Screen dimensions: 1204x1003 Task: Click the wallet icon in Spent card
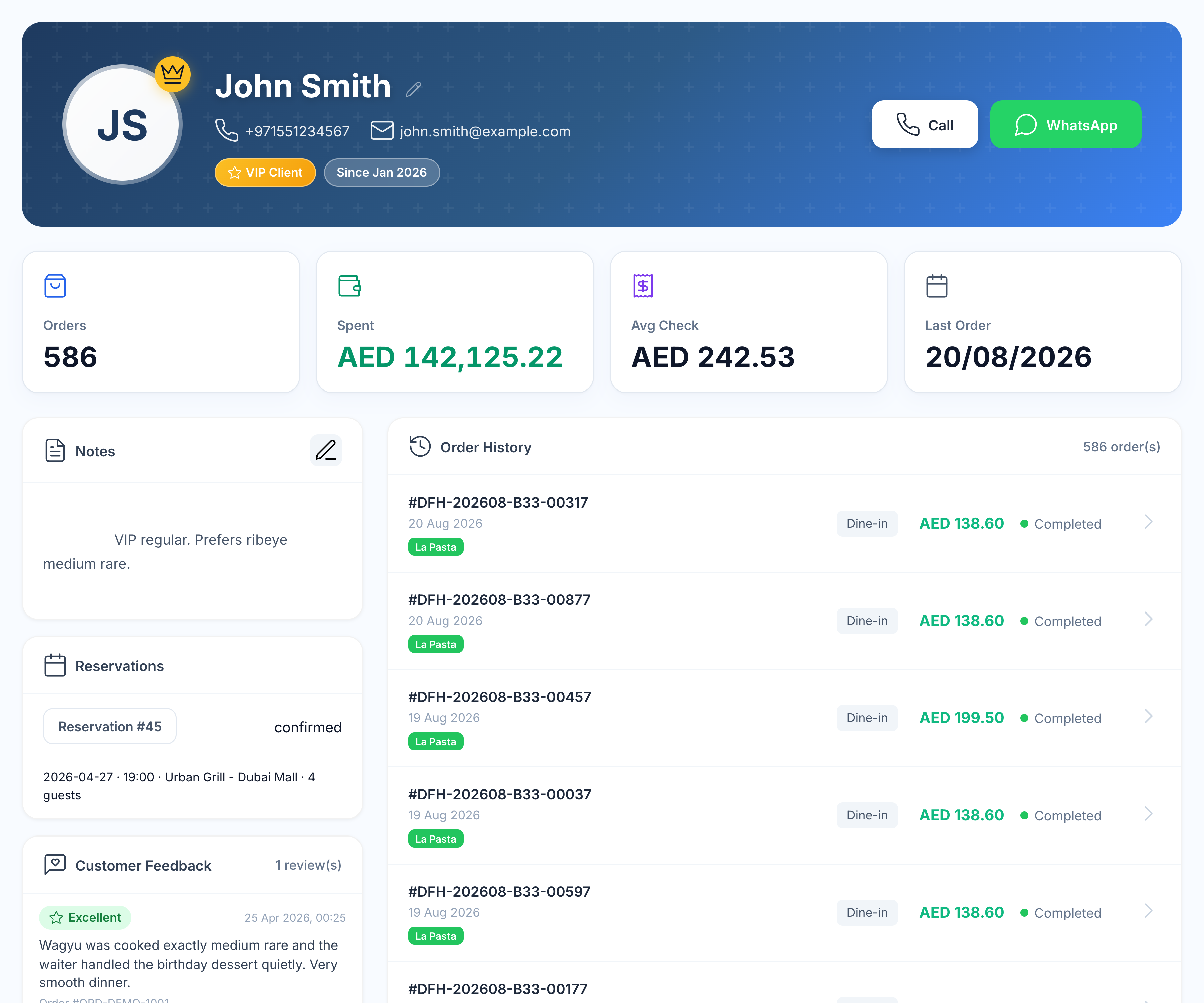tap(349, 286)
